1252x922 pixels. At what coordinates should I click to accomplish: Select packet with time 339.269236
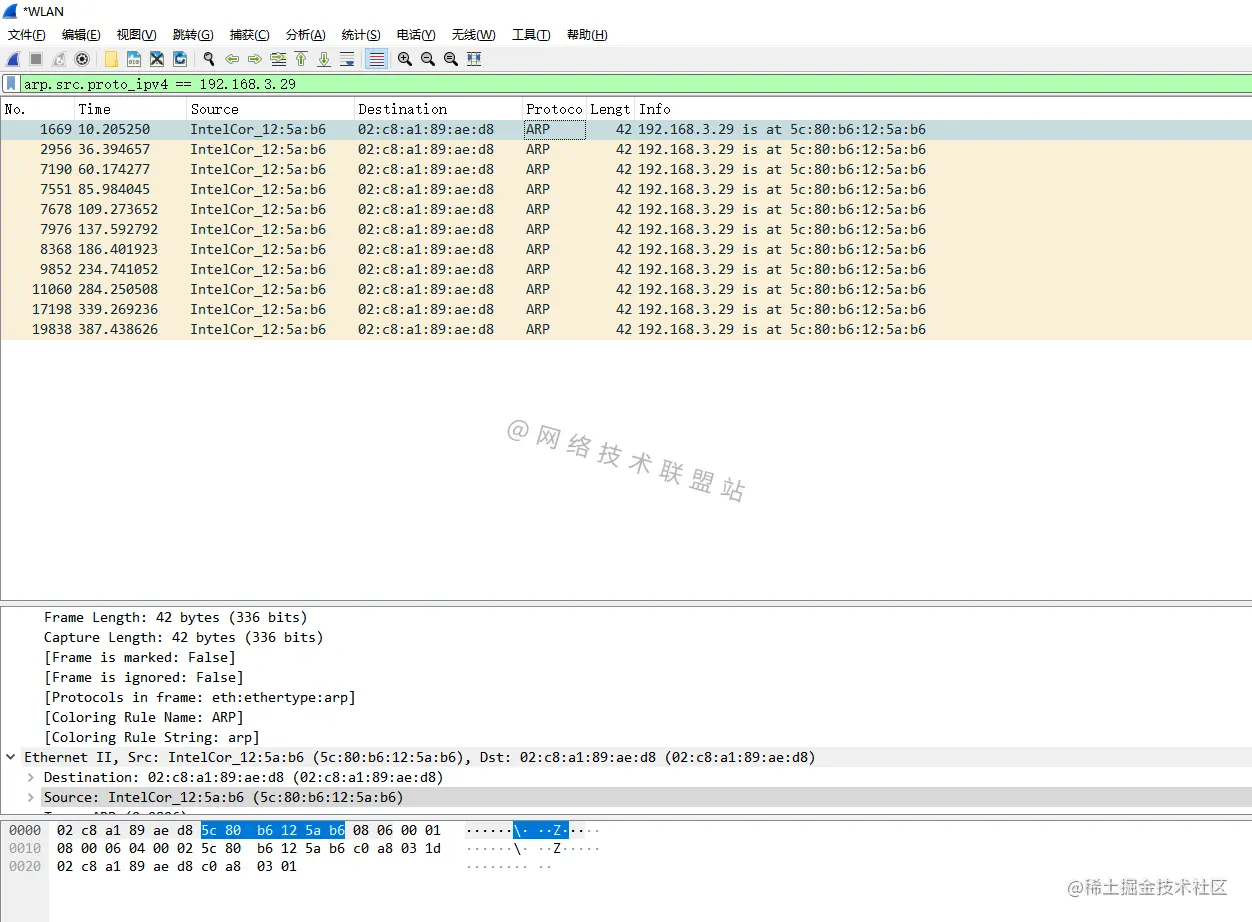click(x=626, y=309)
